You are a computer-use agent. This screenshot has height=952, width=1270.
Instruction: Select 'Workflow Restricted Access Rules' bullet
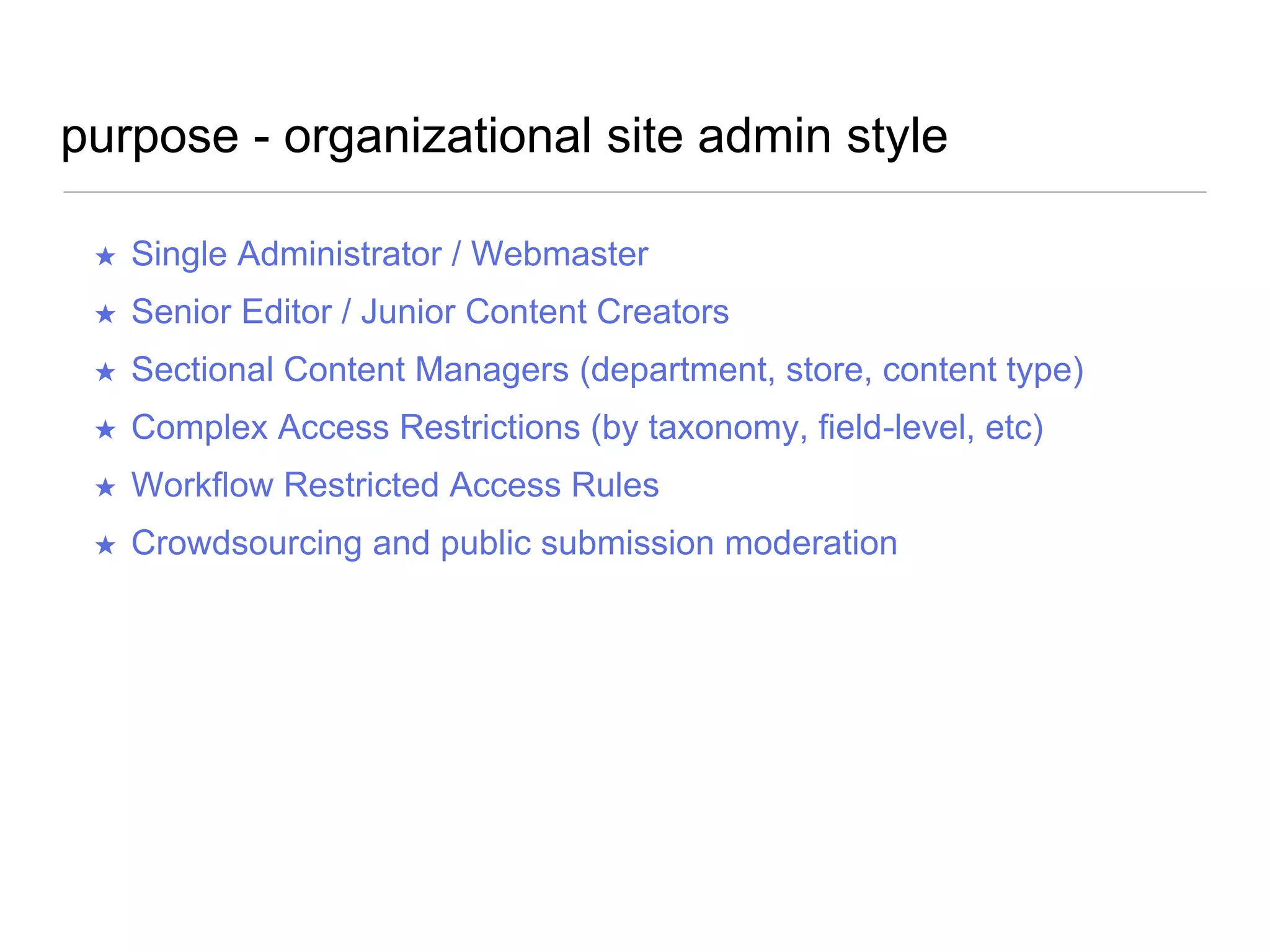pos(395,485)
